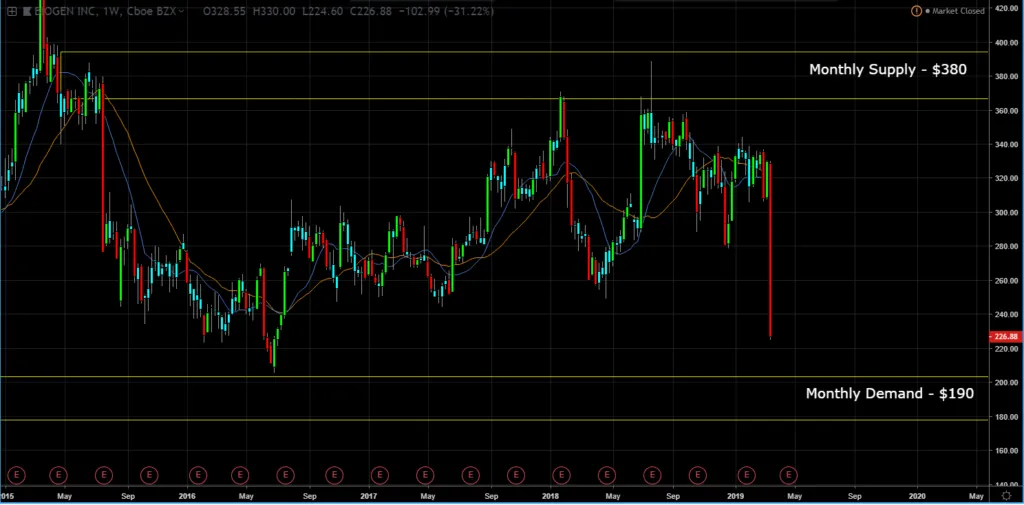
Task: Click the earnings marker for April 2018
Action: point(607,474)
